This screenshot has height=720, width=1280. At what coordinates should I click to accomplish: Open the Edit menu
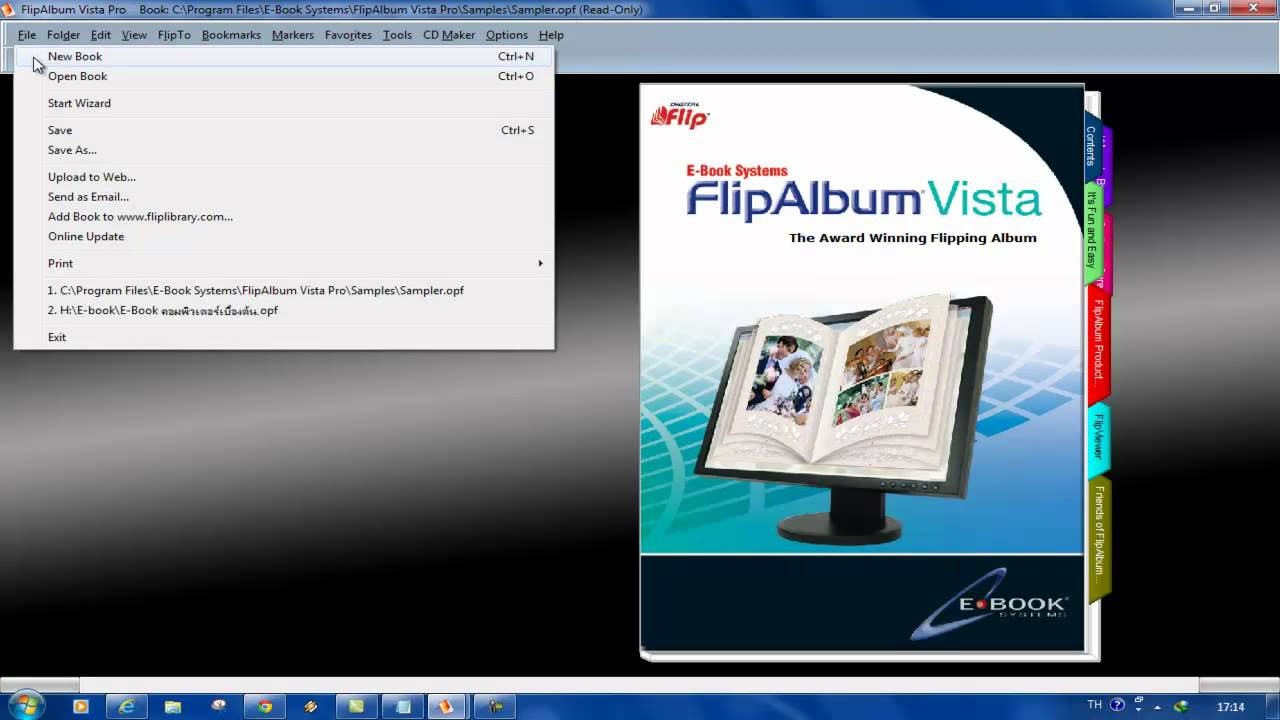click(x=101, y=35)
